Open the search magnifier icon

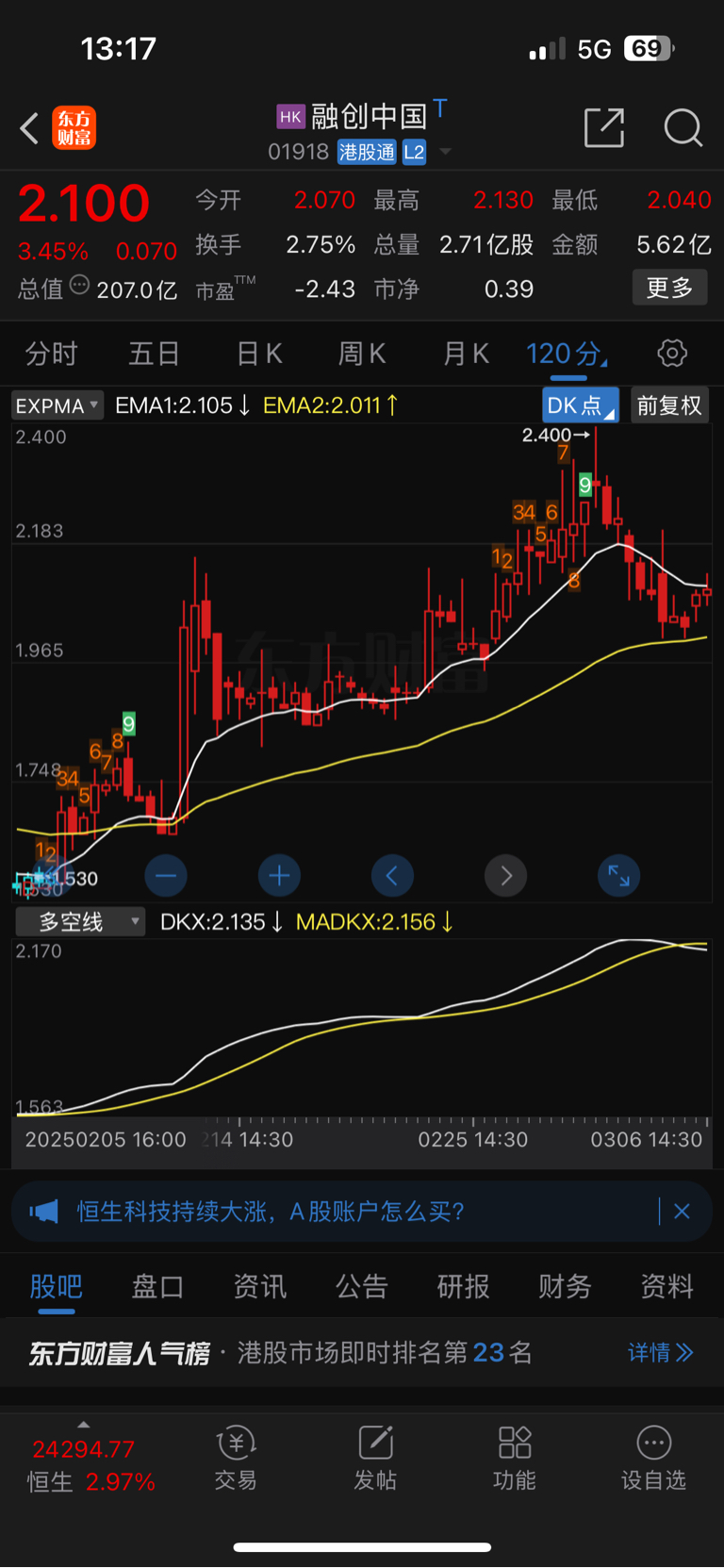click(683, 127)
